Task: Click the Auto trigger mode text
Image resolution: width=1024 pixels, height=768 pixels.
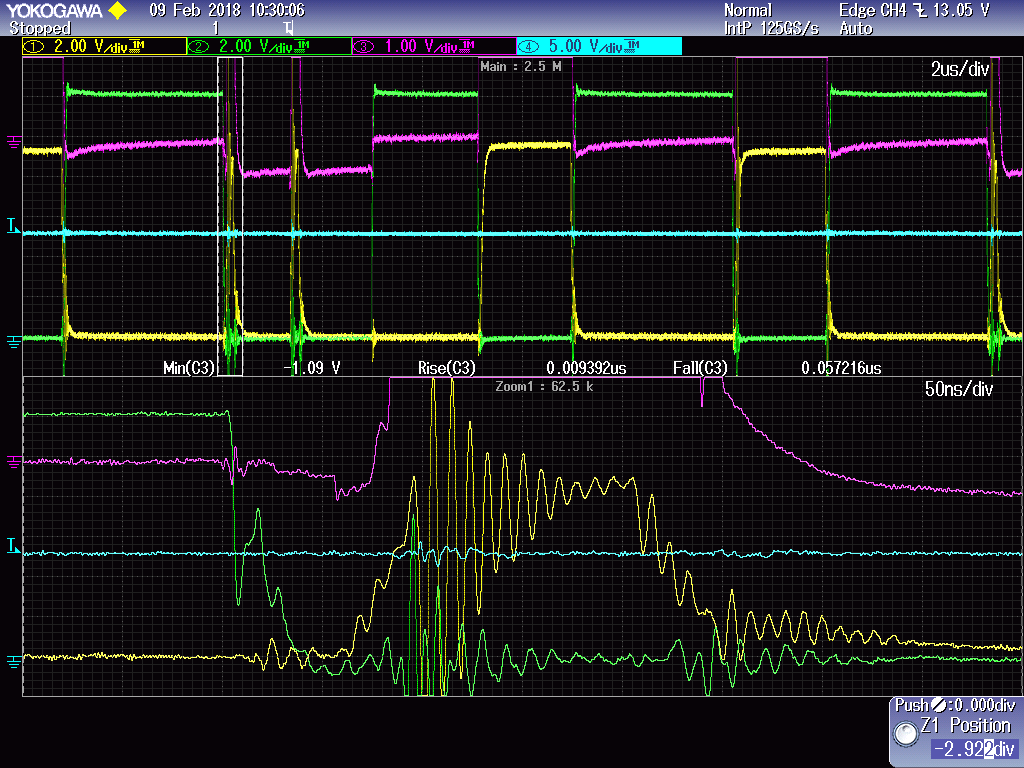Action: point(856,28)
